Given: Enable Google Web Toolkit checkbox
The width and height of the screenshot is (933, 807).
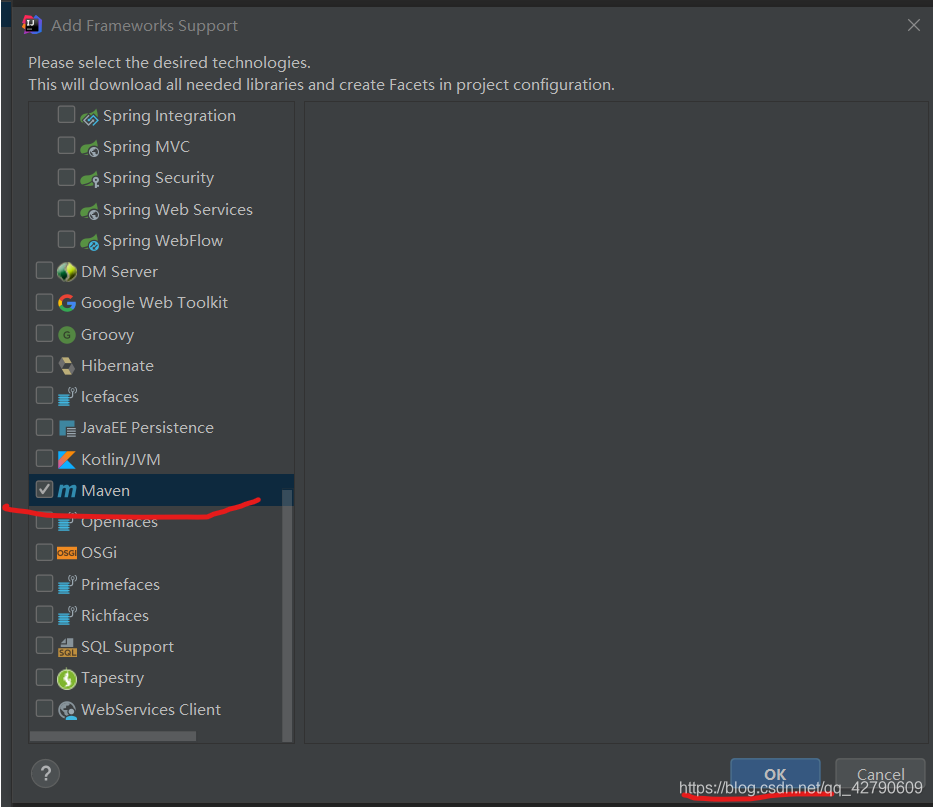Looking at the screenshot, I should pos(44,302).
